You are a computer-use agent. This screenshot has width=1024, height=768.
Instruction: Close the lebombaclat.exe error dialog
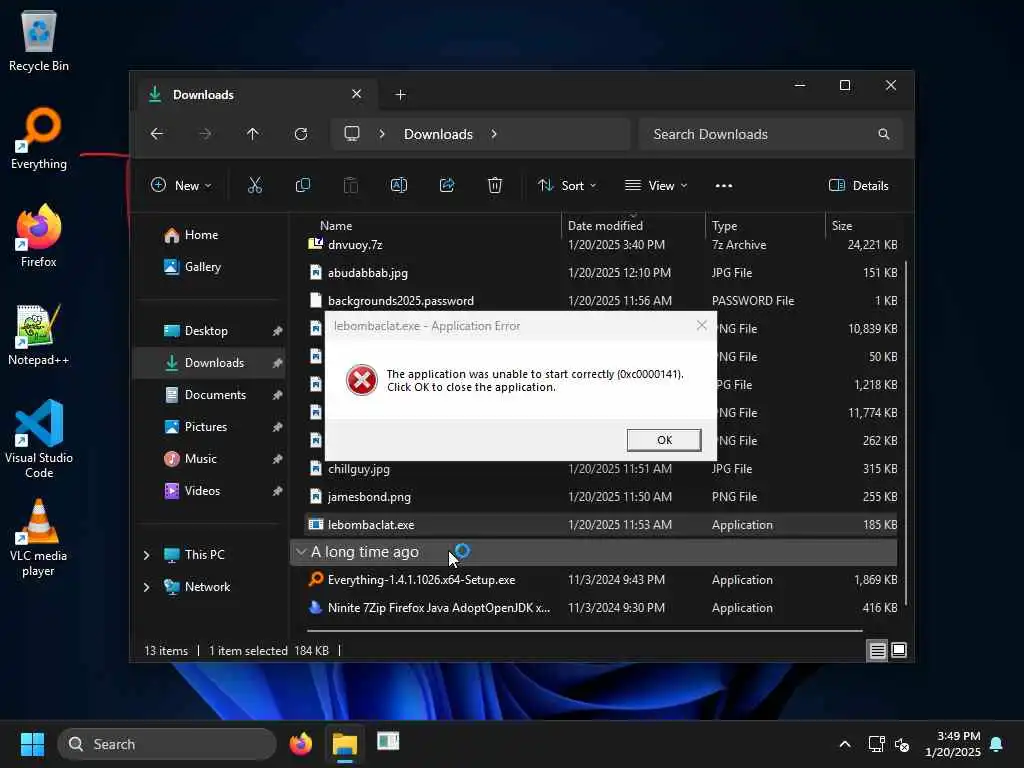[x=701, y=325]
